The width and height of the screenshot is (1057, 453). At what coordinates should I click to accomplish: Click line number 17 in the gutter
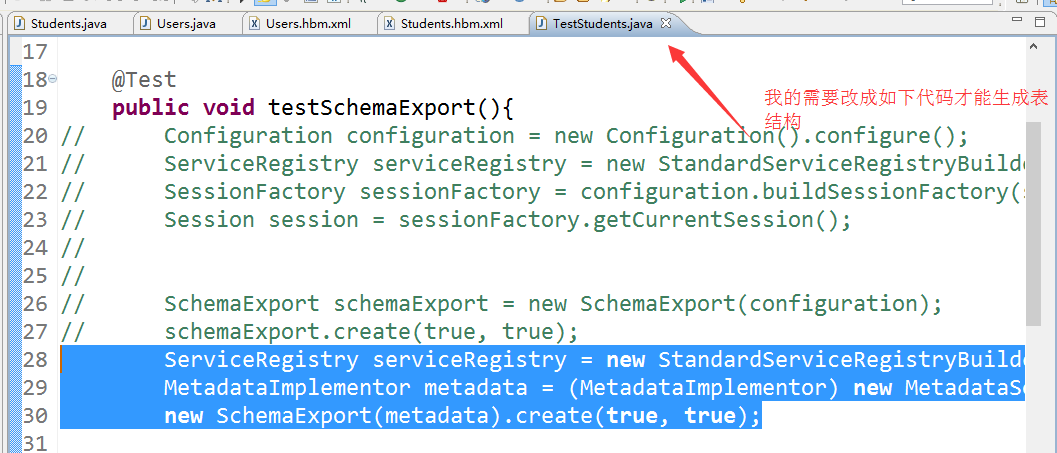pyautogui.click(x=35, y=52)
